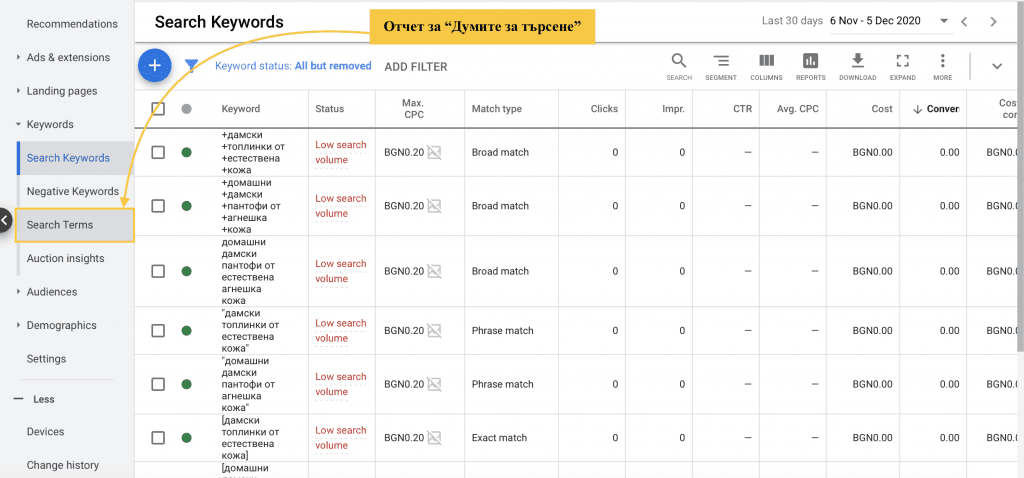Image resolution: width=1024 pixels, height=478 pixels.
Task: Click the Download icon
Action: tap(857, 66)
